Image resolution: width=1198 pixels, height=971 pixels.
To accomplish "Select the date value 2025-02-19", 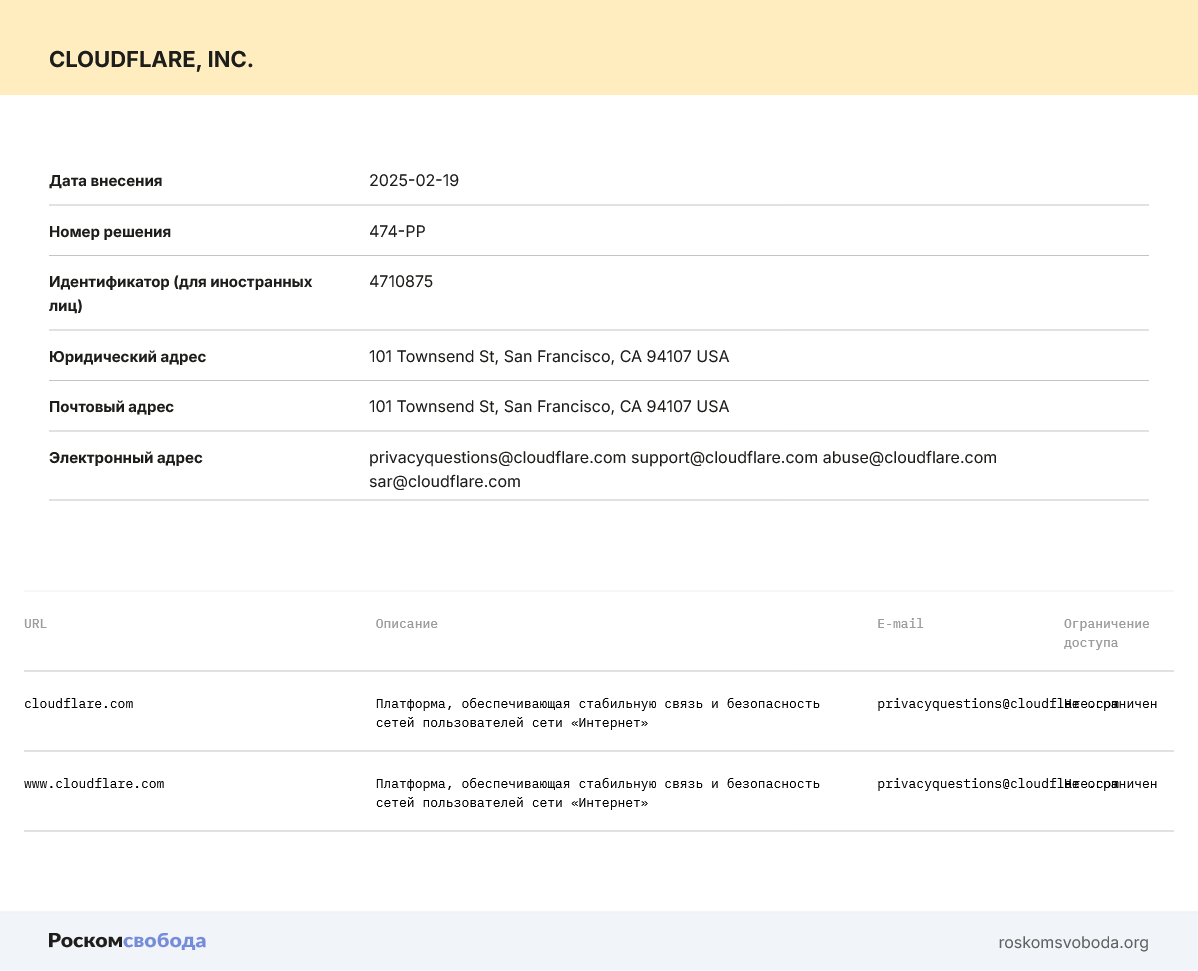I will point(413,180).
